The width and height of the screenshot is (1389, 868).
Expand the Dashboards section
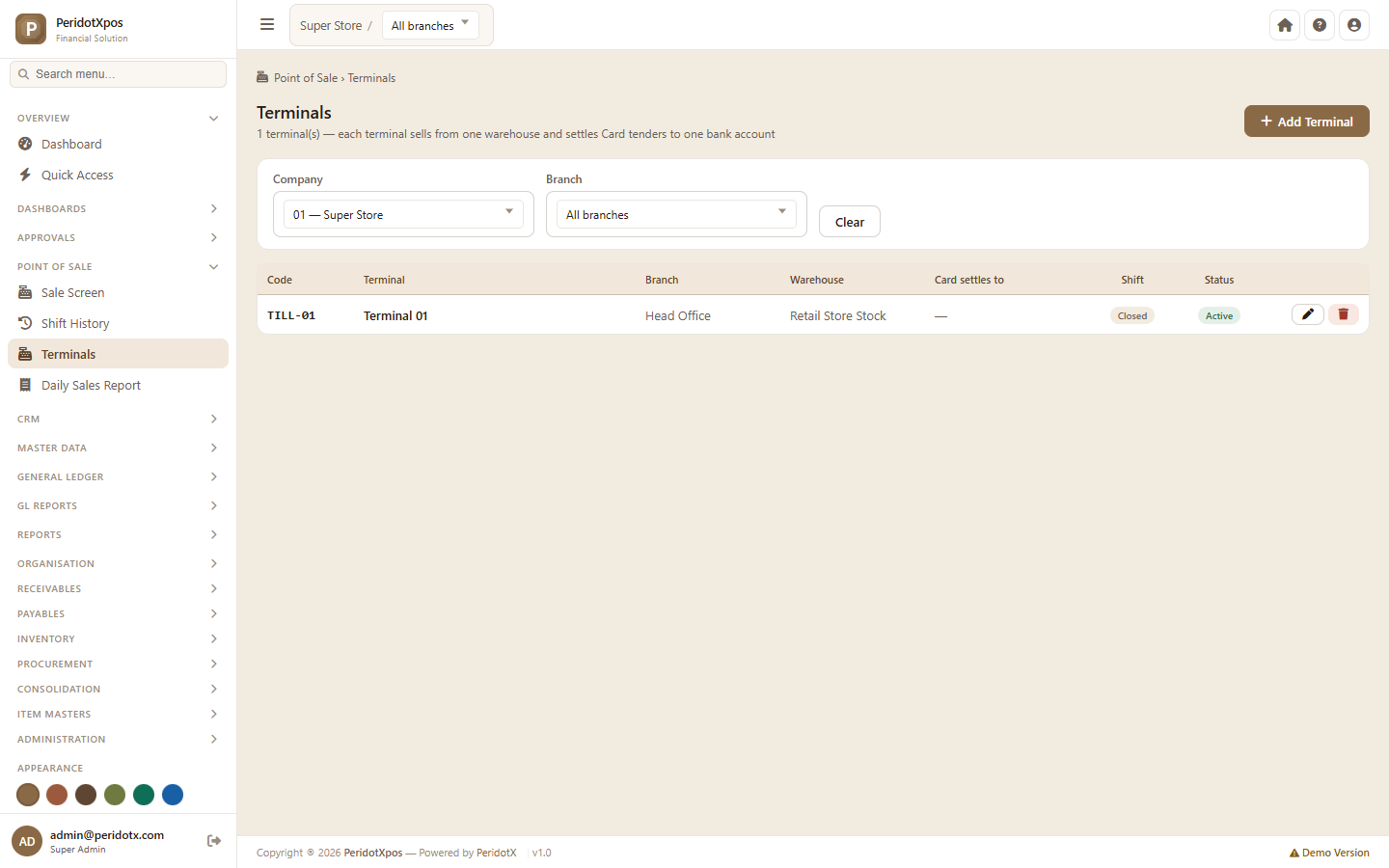coord(118,208)
